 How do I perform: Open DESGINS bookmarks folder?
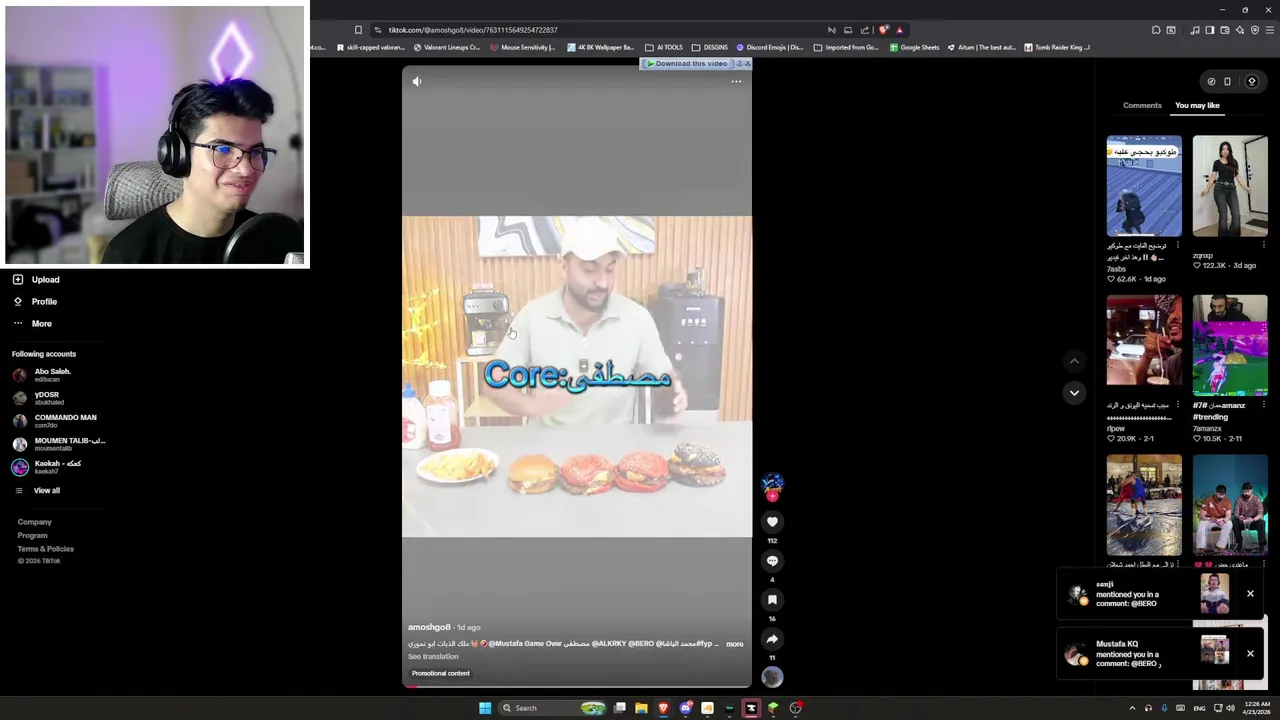tap(710, 47)
